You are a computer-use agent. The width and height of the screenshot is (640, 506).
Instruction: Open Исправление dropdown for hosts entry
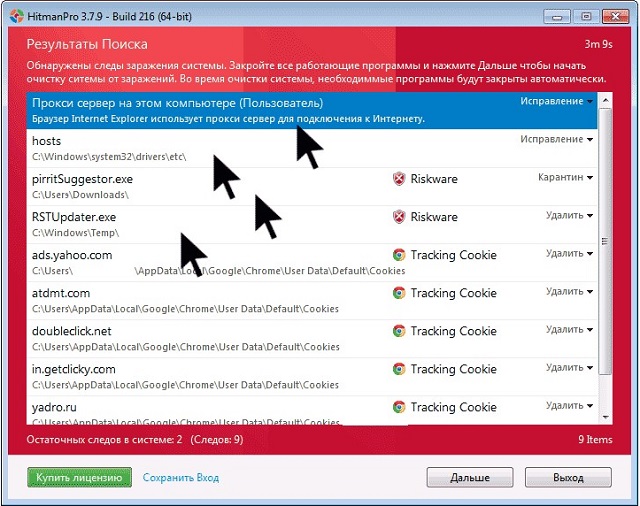556,139
